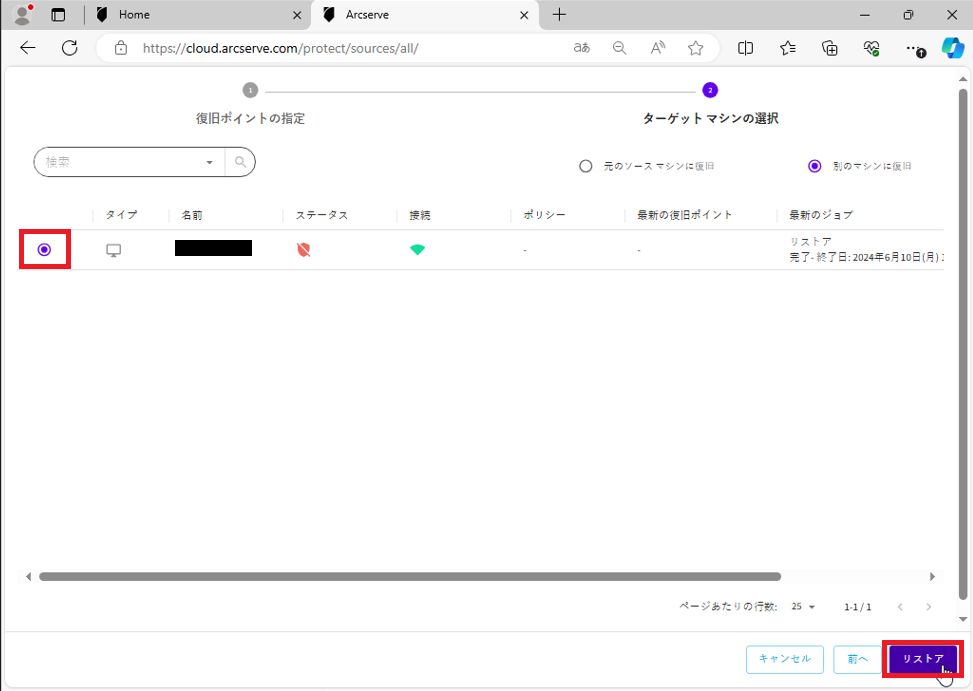Click the キャンセル button
Screen dimensions: 973x691
coord(785,659)
